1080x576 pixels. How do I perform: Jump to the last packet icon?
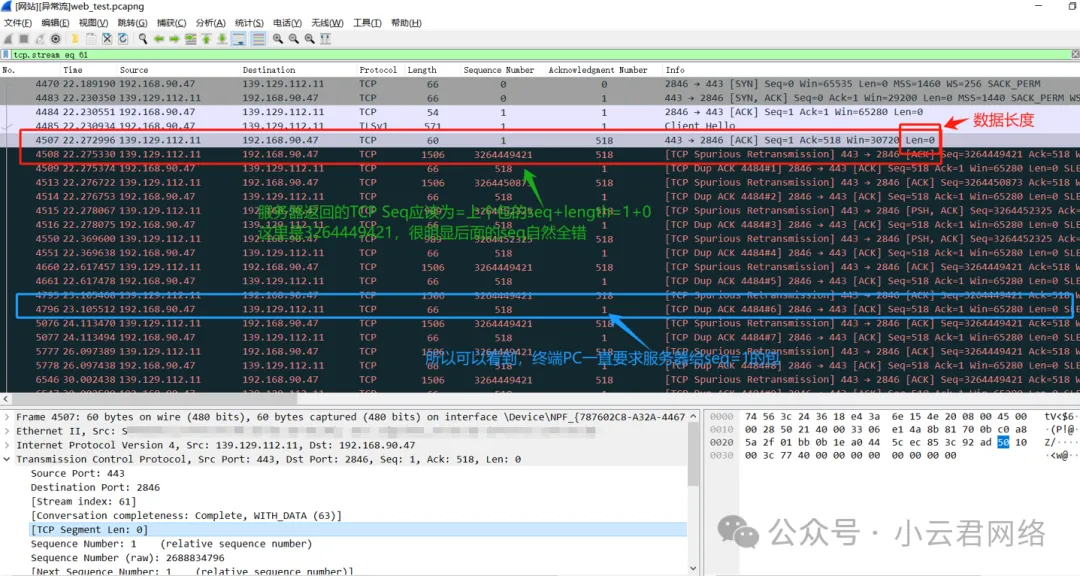click(223, 39)
